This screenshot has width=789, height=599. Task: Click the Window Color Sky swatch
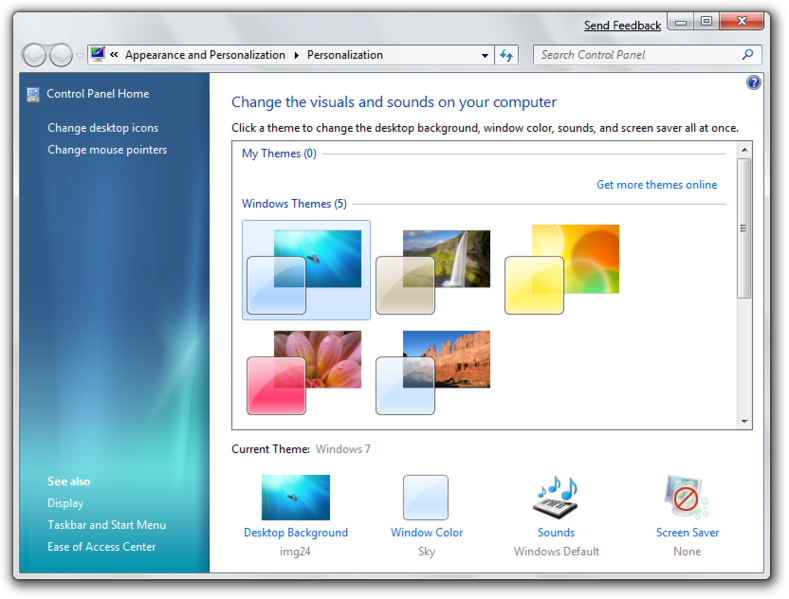[426, 497]
